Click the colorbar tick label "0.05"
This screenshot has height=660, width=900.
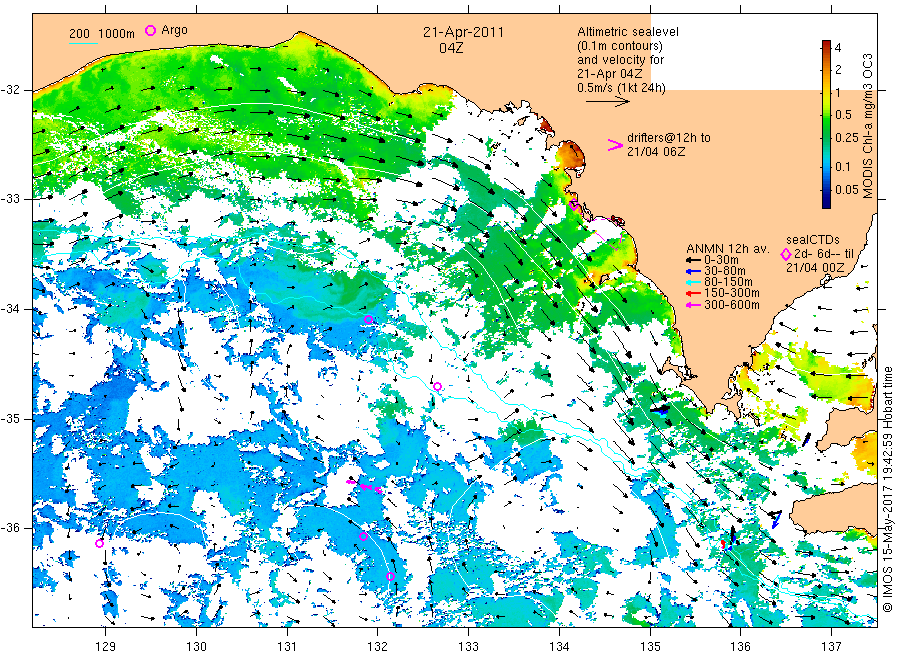click(847, 189)
